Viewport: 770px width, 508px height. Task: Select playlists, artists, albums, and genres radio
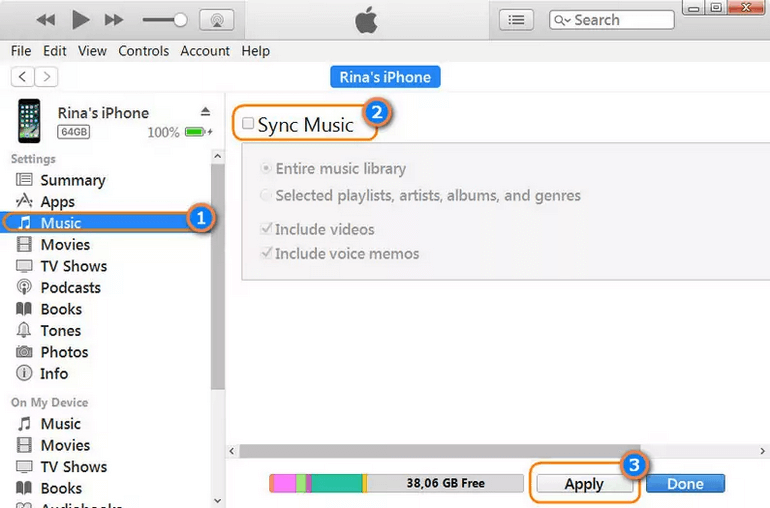[x=266, y=195]
